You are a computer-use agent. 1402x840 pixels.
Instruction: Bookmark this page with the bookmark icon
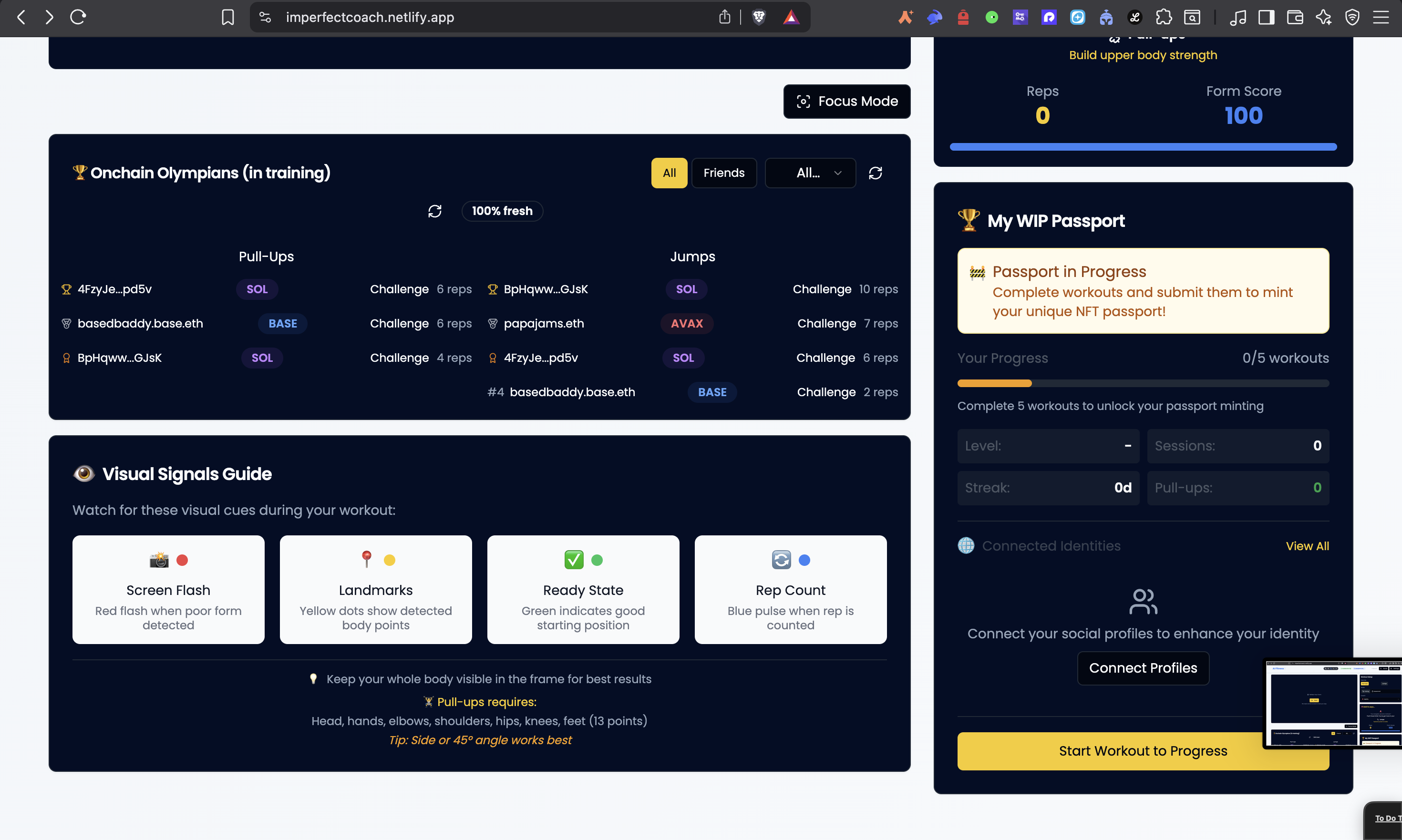point(227,17)
